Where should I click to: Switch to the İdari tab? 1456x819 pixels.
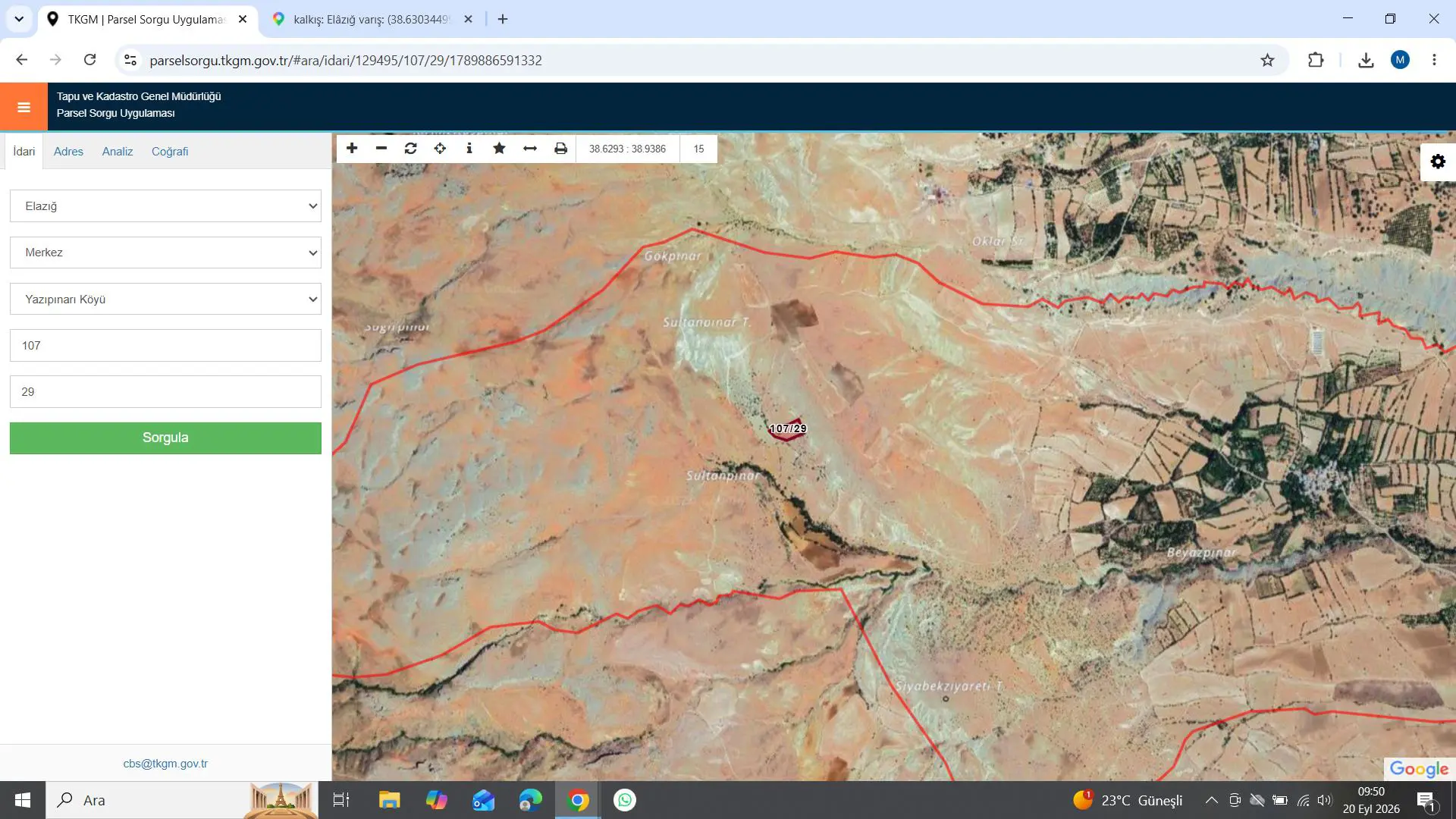click(24, 152)
